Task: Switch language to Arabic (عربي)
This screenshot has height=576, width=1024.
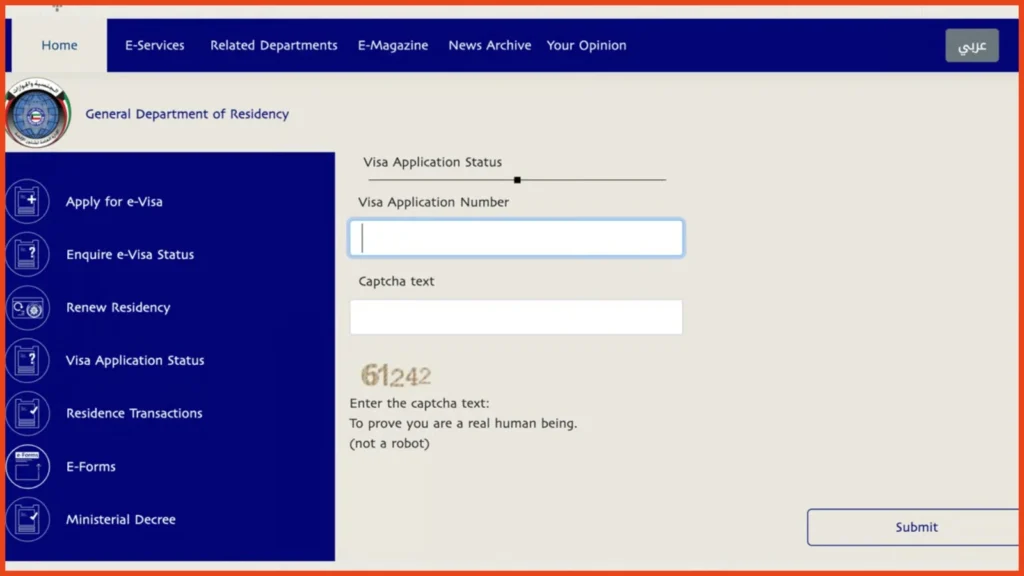Action: coord(972,45)
